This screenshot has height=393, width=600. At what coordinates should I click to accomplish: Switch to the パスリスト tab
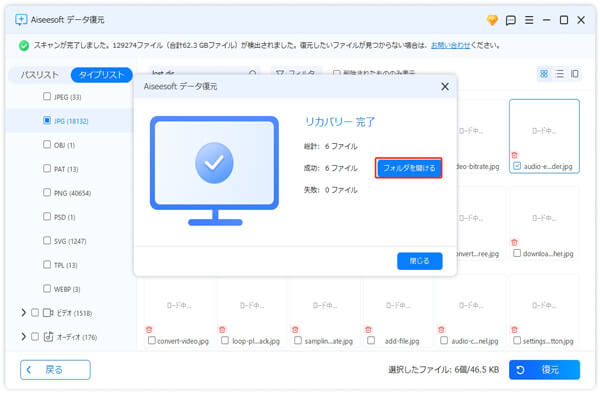click(x=39, y=75)
